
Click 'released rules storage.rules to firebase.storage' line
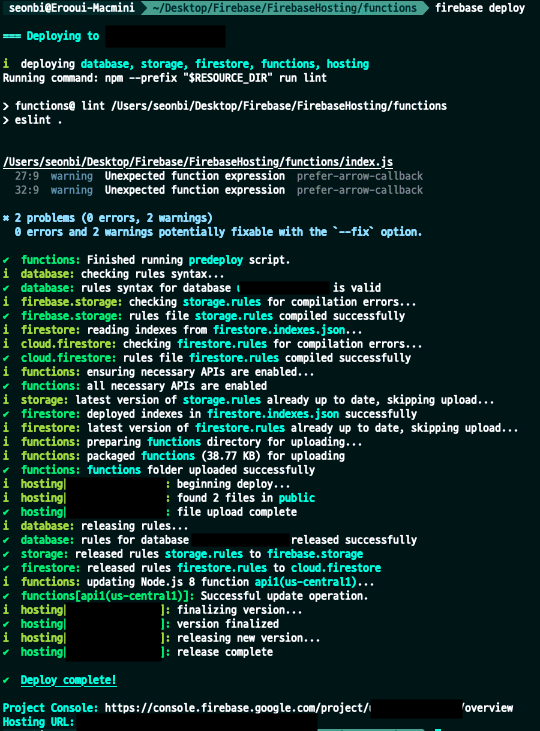[183, 553]
